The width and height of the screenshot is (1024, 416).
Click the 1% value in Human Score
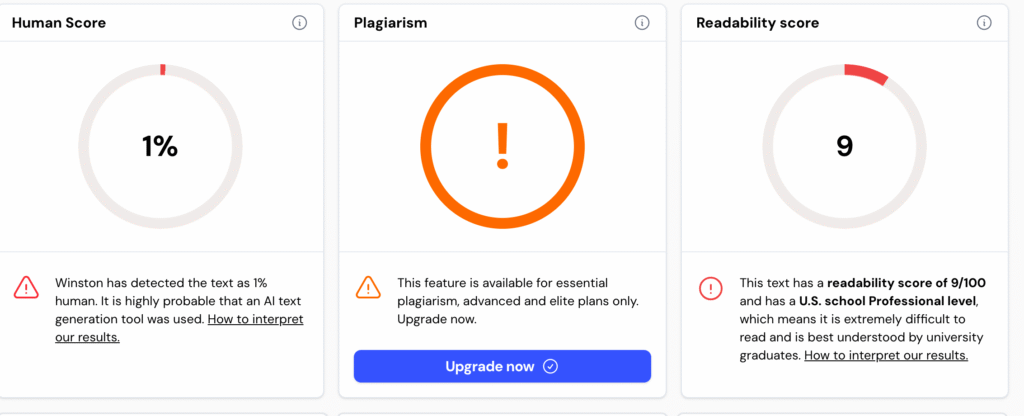coord(160,146)
